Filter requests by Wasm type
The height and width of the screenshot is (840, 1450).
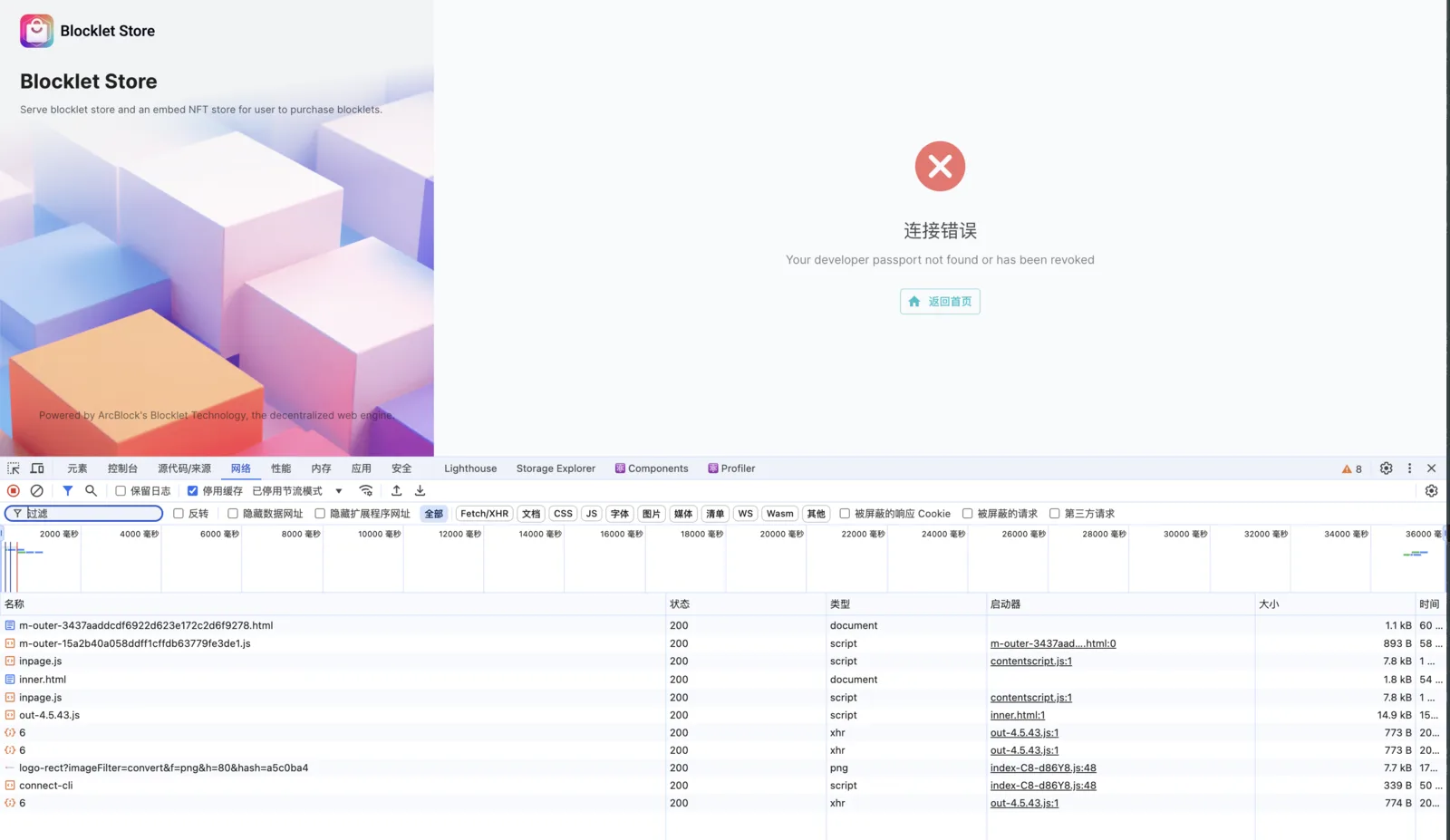(779, 514)
